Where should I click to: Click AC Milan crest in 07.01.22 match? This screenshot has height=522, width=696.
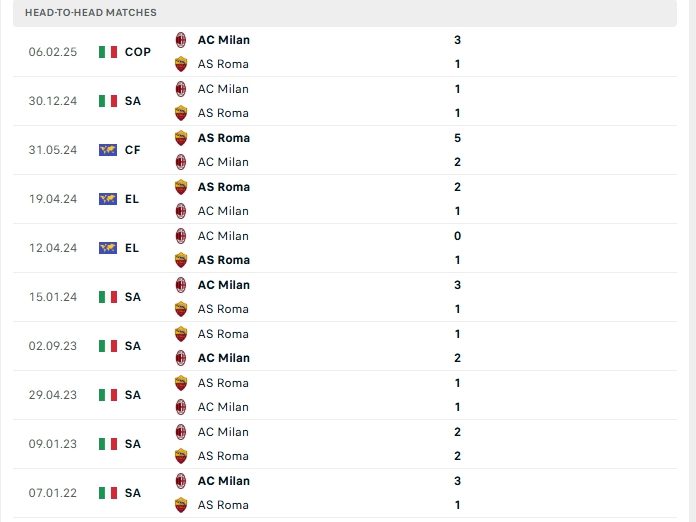click(181, 481)
